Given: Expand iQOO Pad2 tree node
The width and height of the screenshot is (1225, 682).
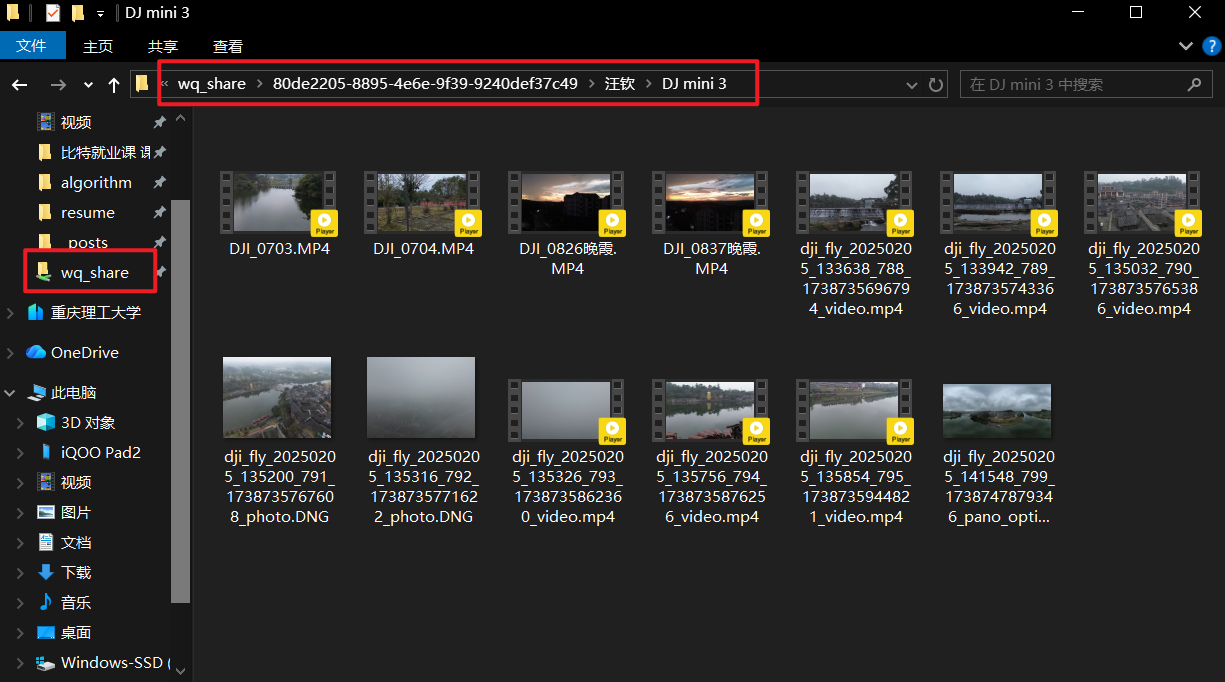Looking at the screenshot, I should pyautogui.click(x=21, y=453).
